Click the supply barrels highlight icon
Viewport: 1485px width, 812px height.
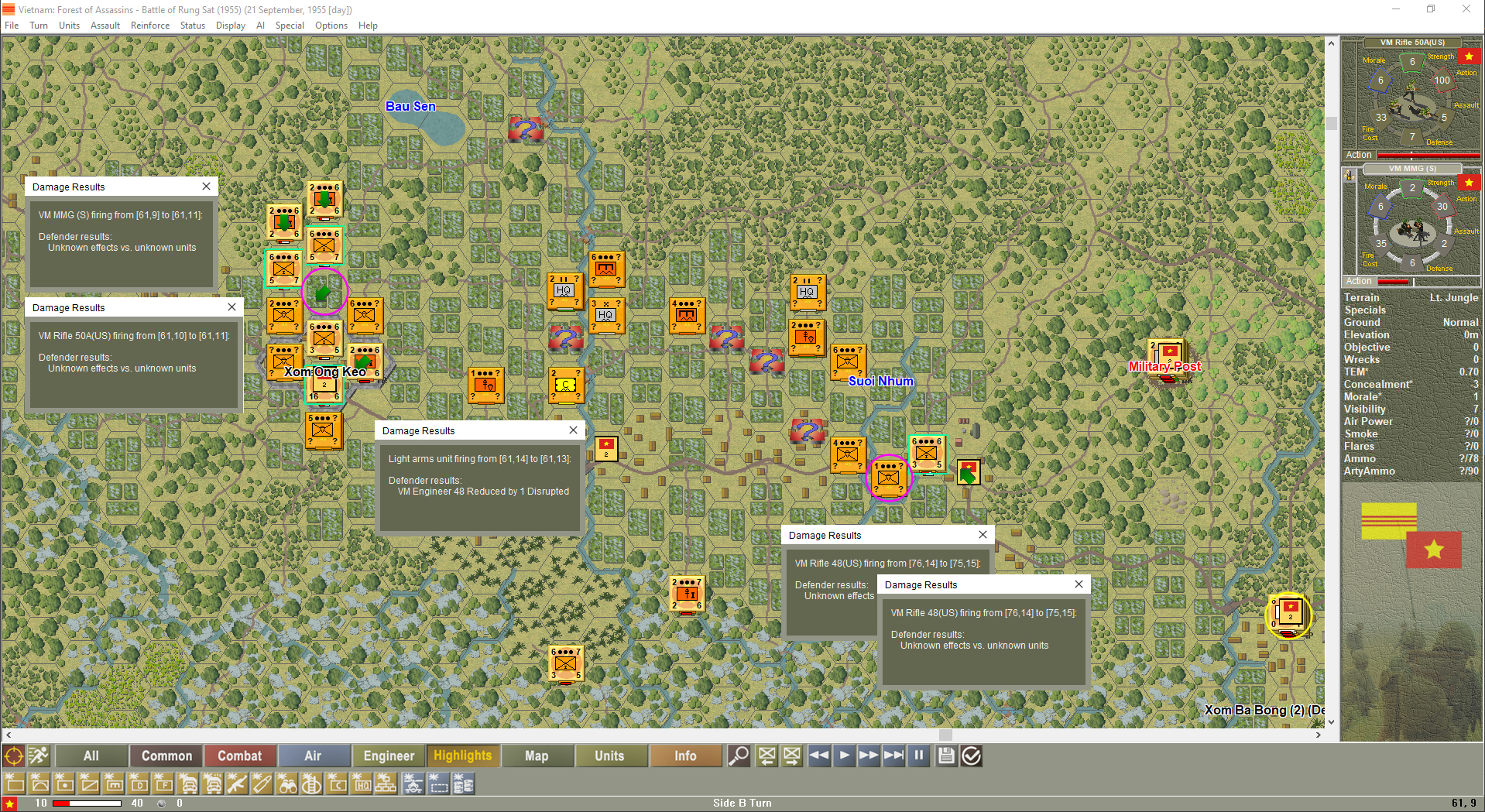464,783
